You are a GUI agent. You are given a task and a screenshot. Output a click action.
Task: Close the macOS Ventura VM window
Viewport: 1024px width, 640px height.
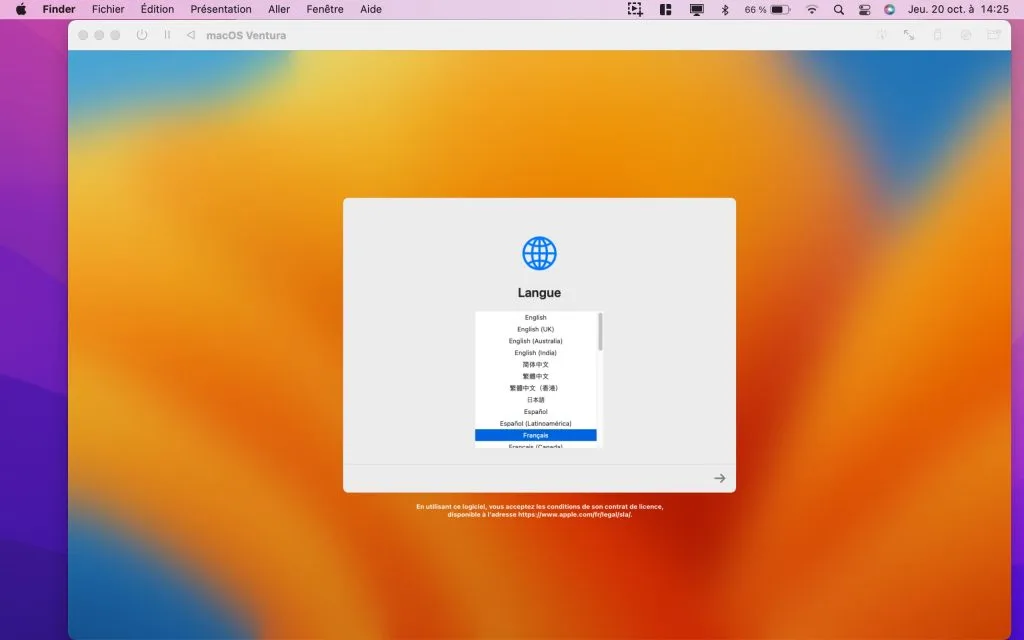[83, 35]
